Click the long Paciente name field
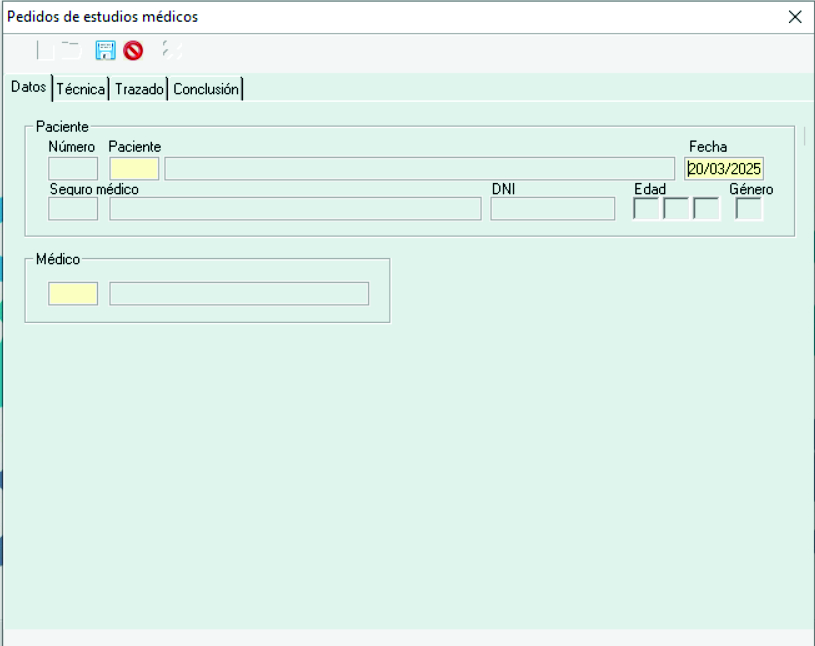 (419, 168)
